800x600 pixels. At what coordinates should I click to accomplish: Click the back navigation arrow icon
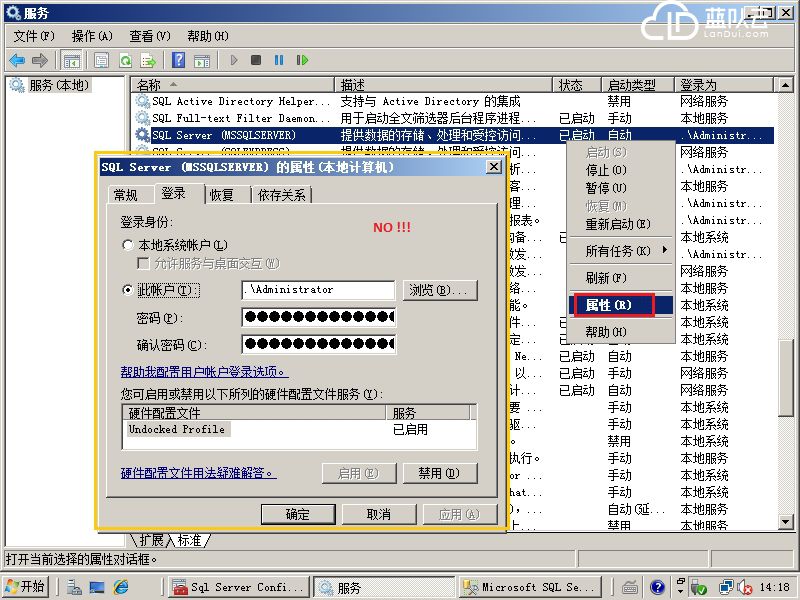click(x=16, y=59)
